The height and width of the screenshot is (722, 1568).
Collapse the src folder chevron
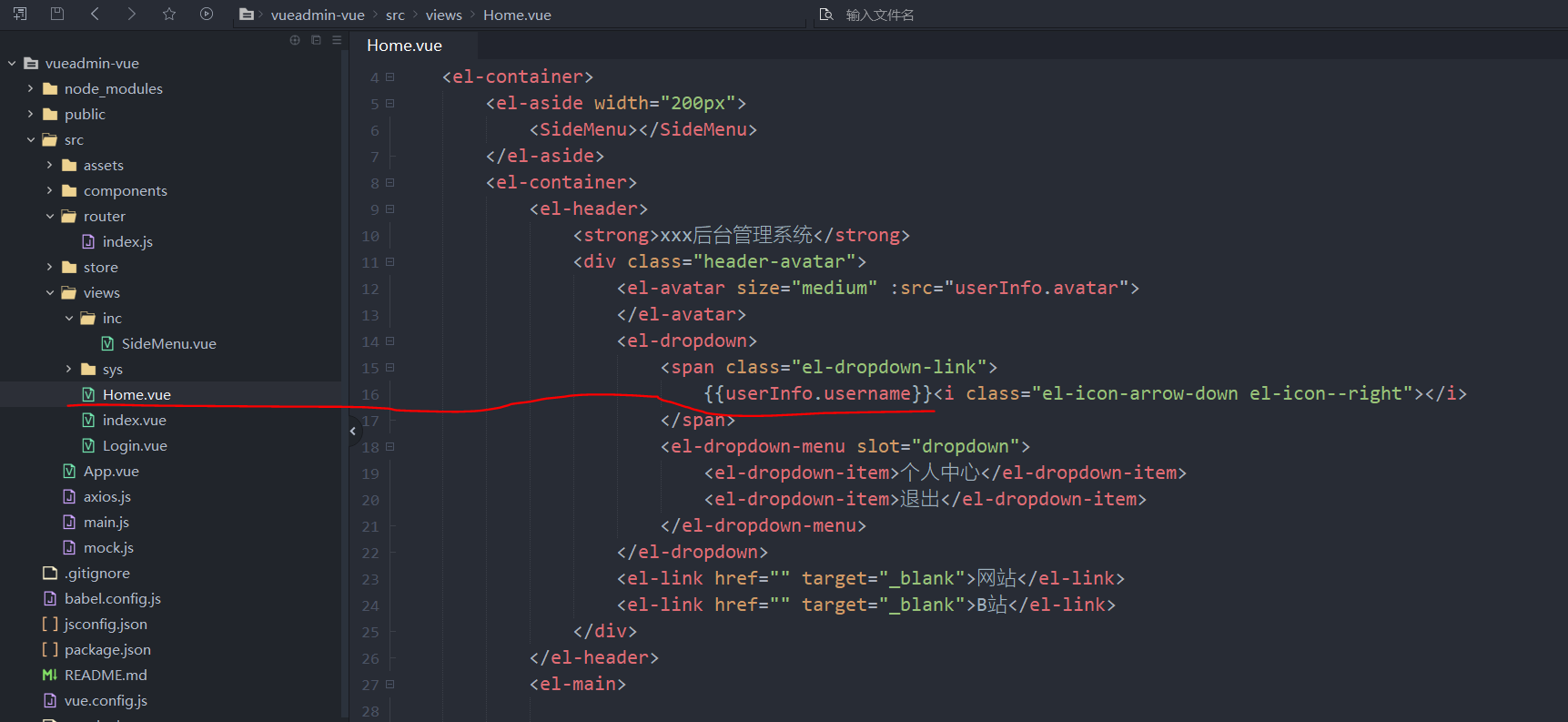coord(30,139)
